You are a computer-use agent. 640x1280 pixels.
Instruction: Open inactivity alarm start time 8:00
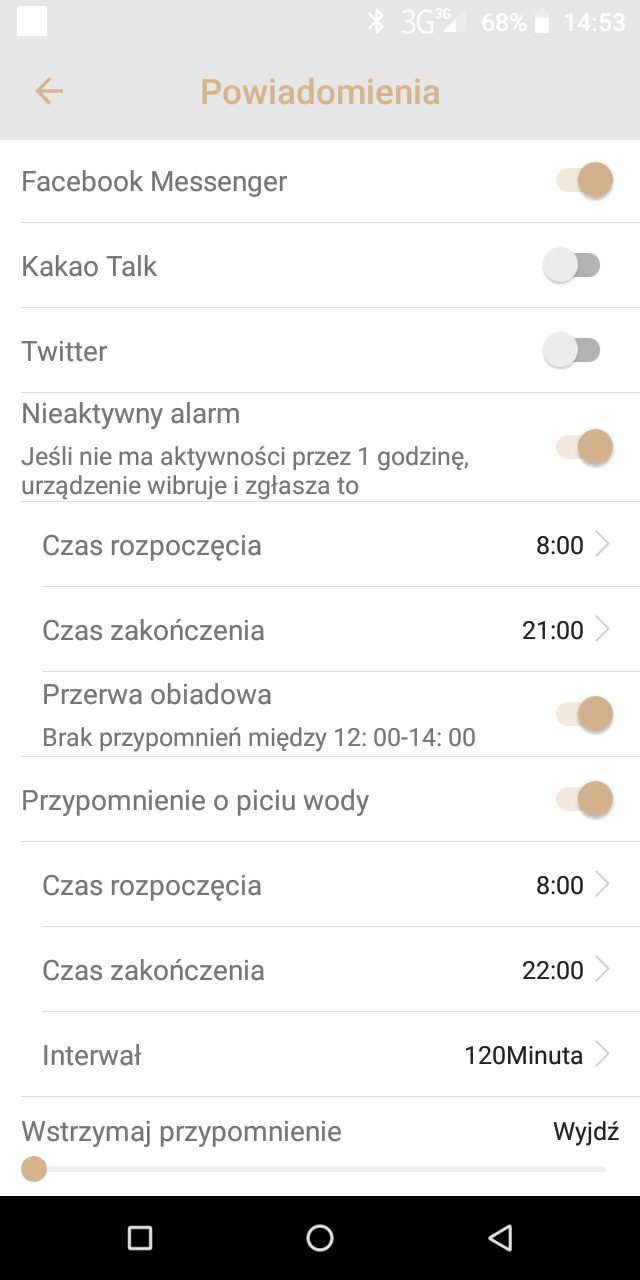(572, 545)
